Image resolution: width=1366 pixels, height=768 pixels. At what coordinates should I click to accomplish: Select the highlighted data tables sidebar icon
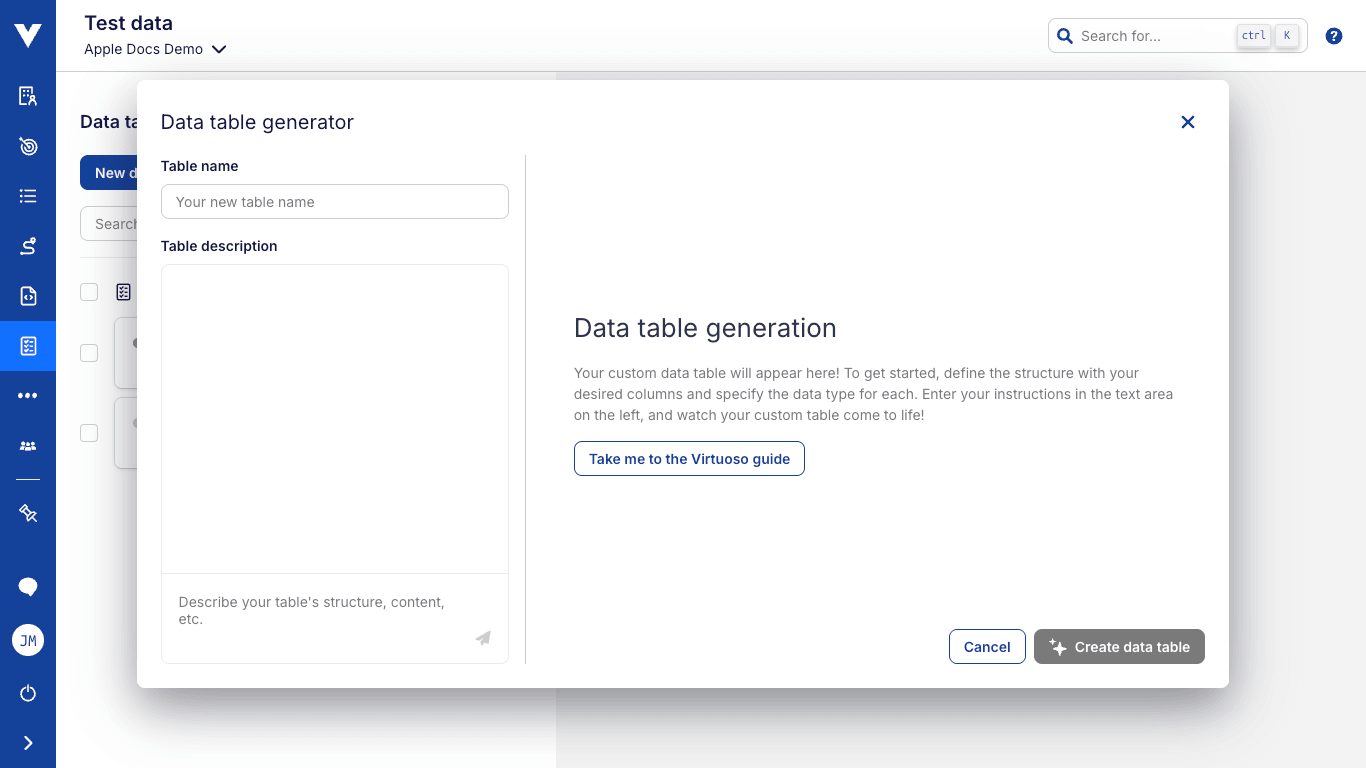coord(27,346)
